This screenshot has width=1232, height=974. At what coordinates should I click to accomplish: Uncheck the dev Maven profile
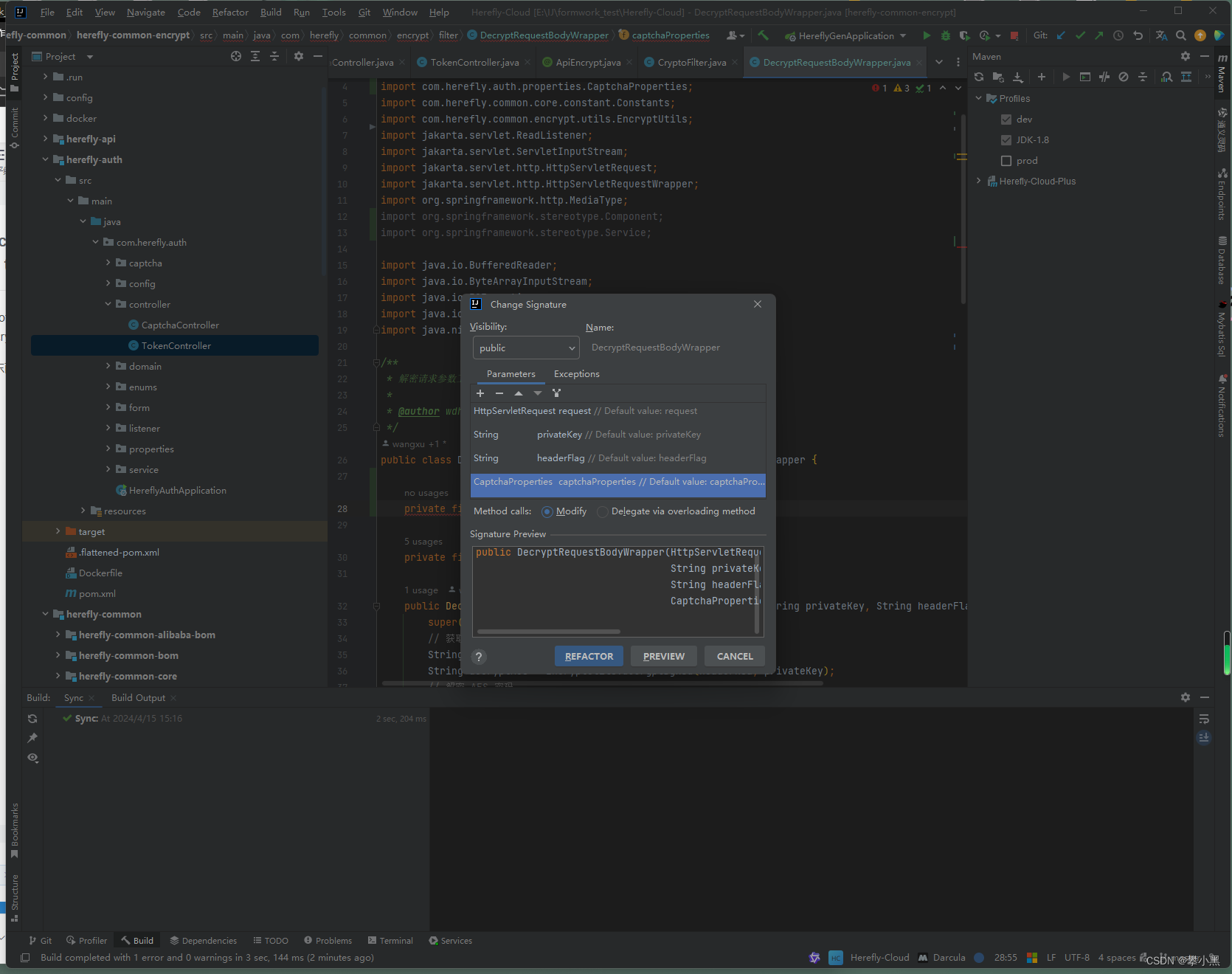[1006, 119]
